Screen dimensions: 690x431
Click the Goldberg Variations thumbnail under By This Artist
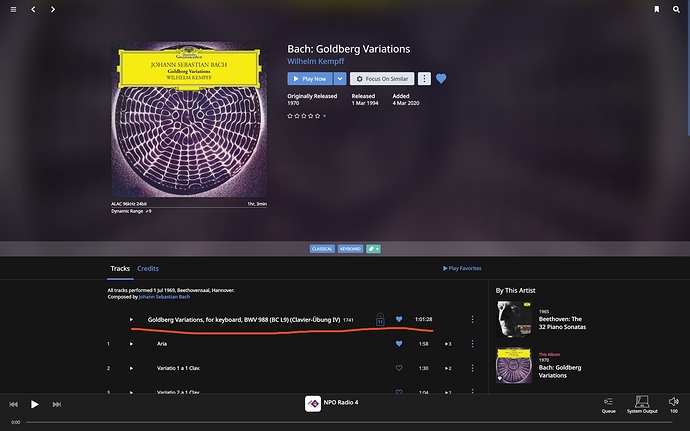click(x=514, y=365)
